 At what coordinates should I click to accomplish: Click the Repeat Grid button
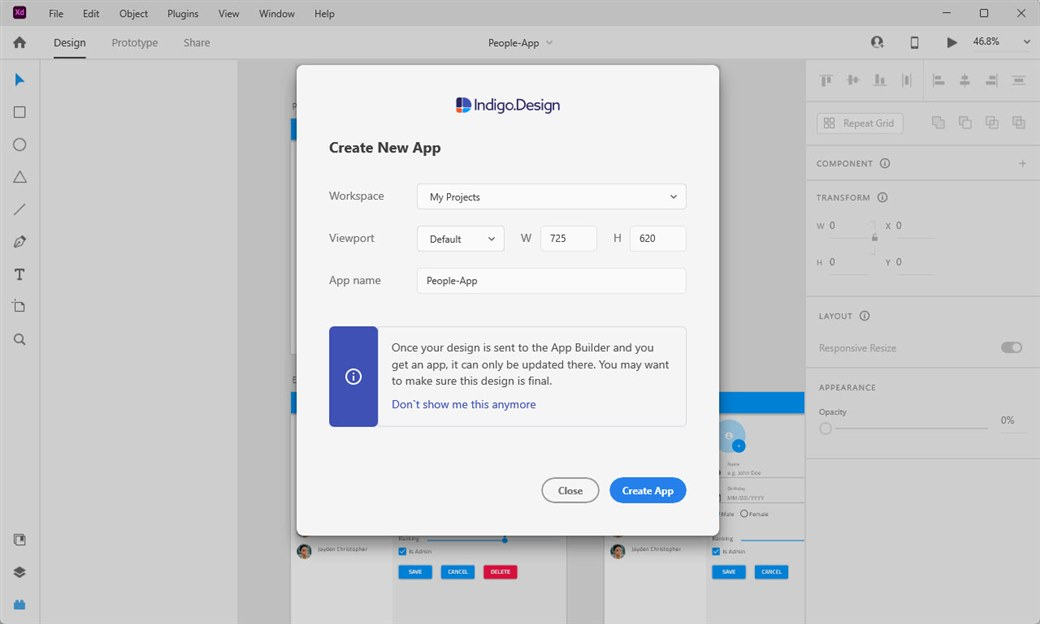[x=860, y=123]
